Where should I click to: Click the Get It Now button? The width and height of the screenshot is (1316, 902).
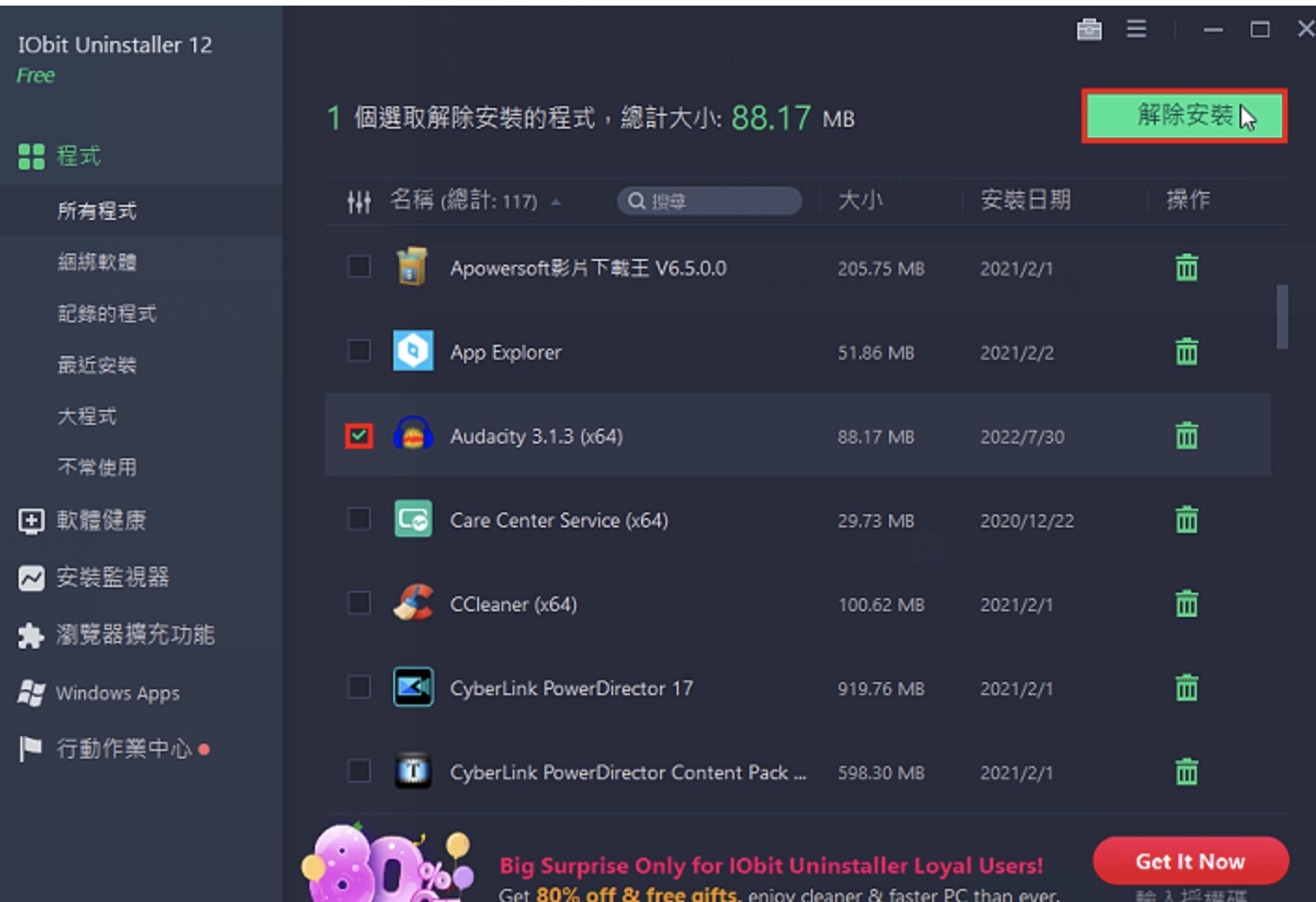1190,861
